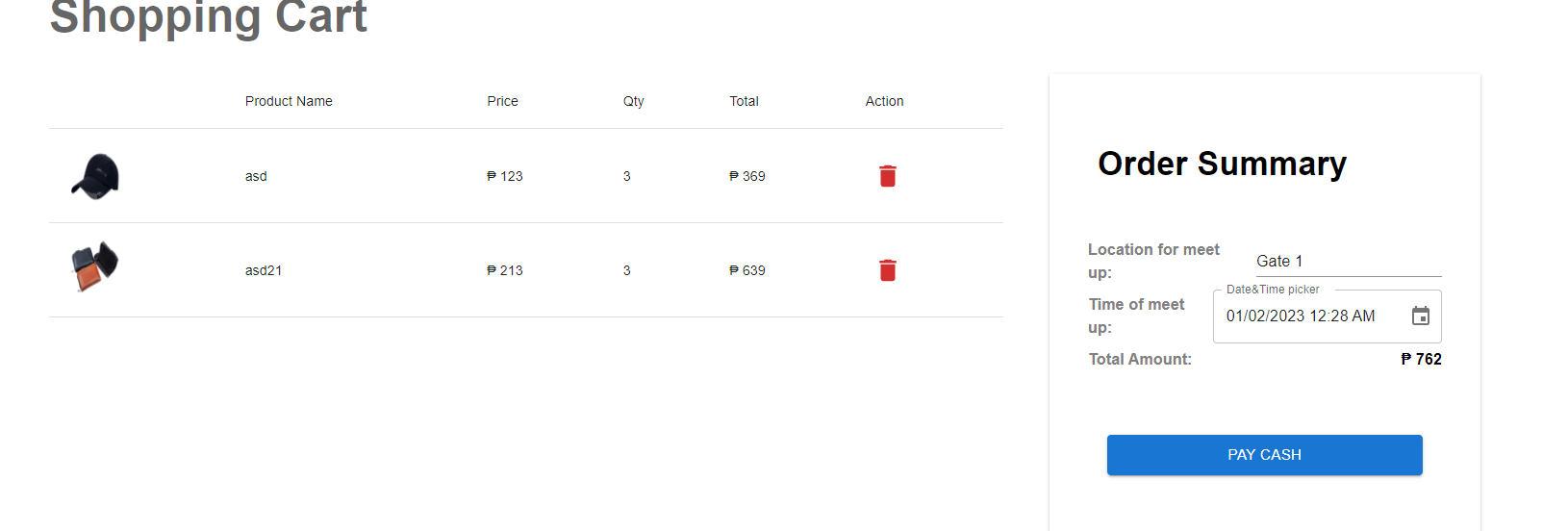Remove asd21 from cart with trash icon
The image size is (1568, 531).
tap(887, 270)
